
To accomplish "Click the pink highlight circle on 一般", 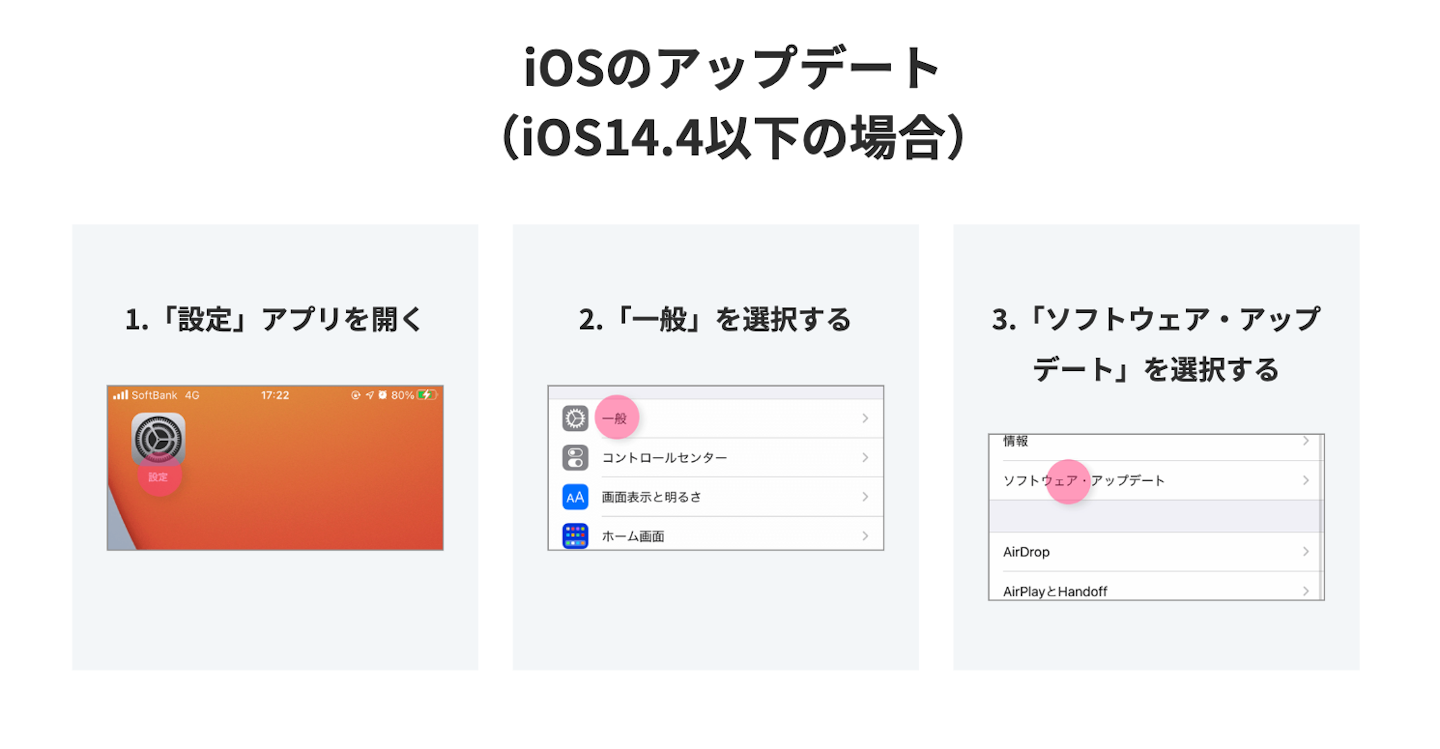I will tap(617, 418).
